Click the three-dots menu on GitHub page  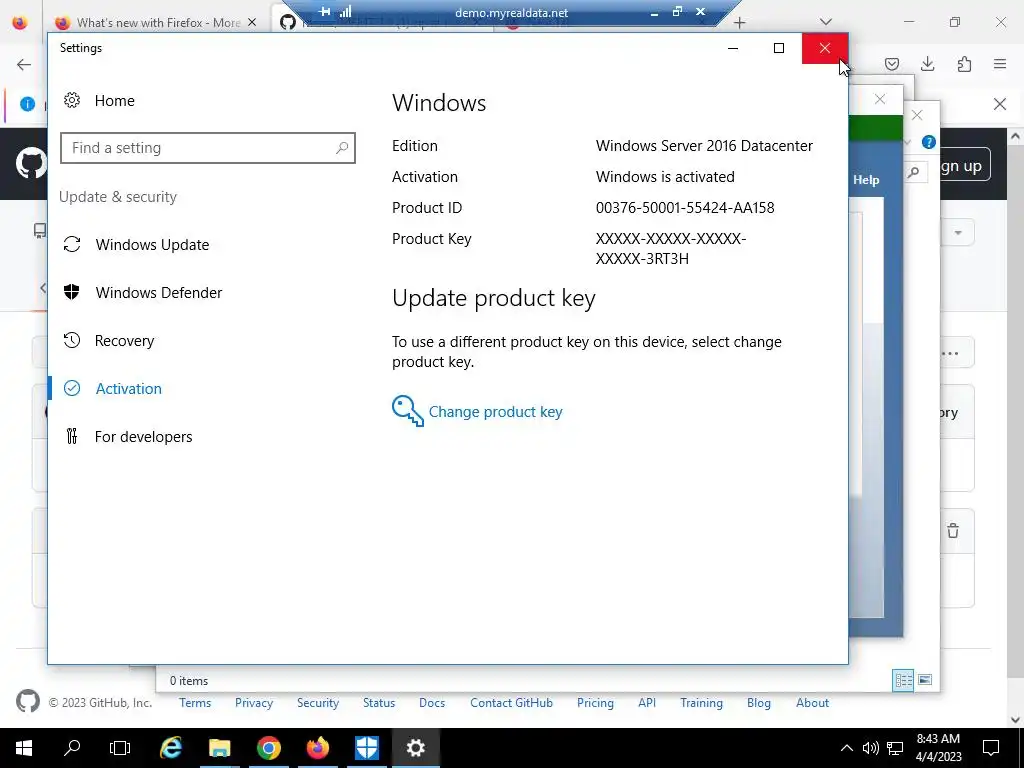click(x=950, y=354)
